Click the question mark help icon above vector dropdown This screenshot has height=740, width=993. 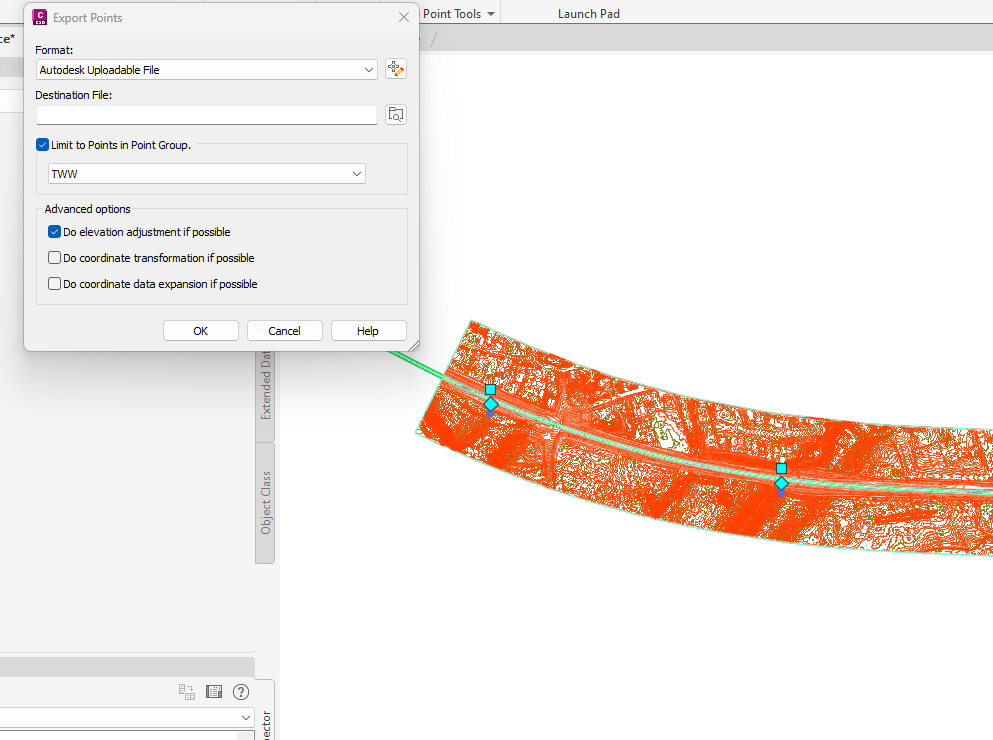(240, 691)
